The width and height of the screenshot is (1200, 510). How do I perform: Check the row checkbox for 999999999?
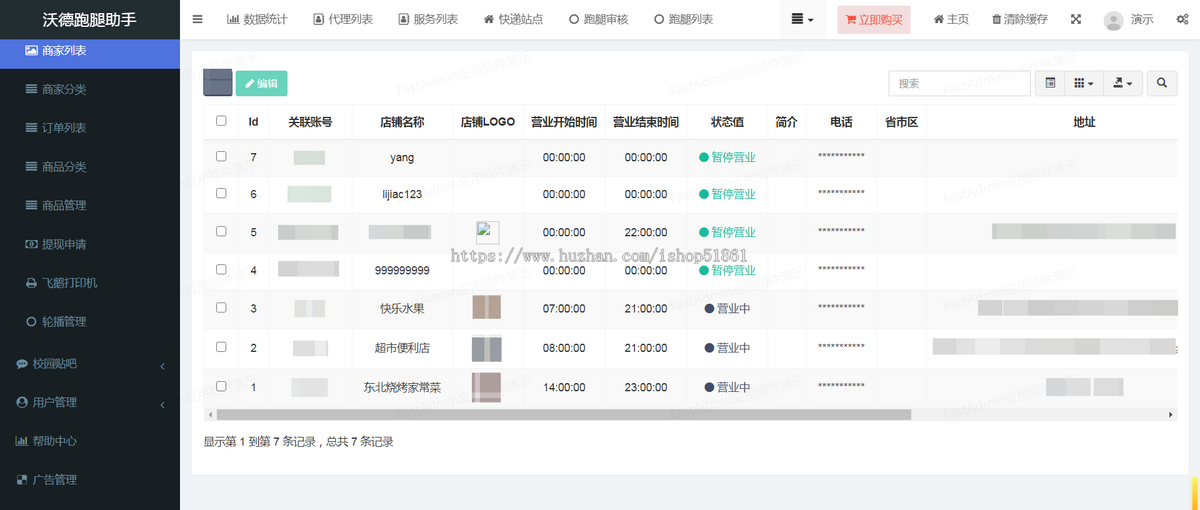click(221, 269)
